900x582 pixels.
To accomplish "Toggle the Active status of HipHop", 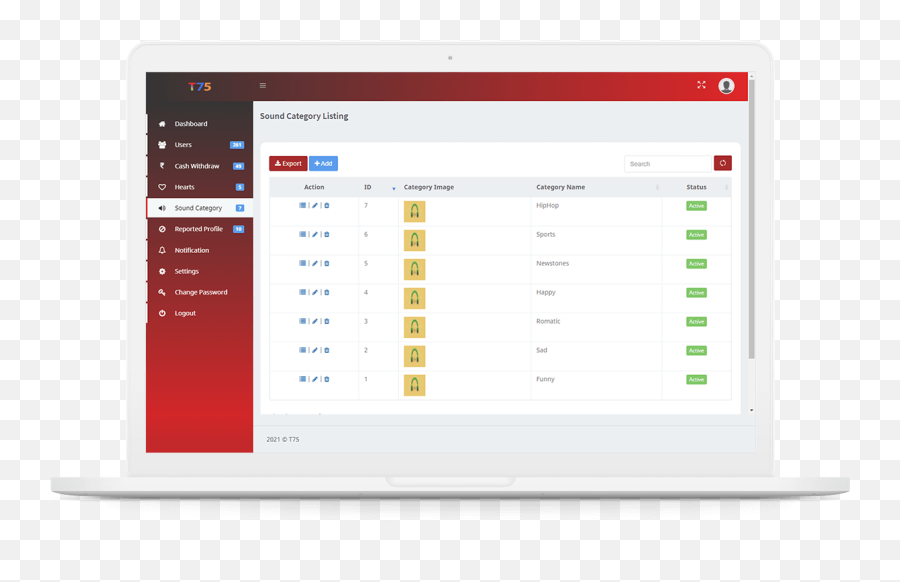I will (x=696, y=206).
